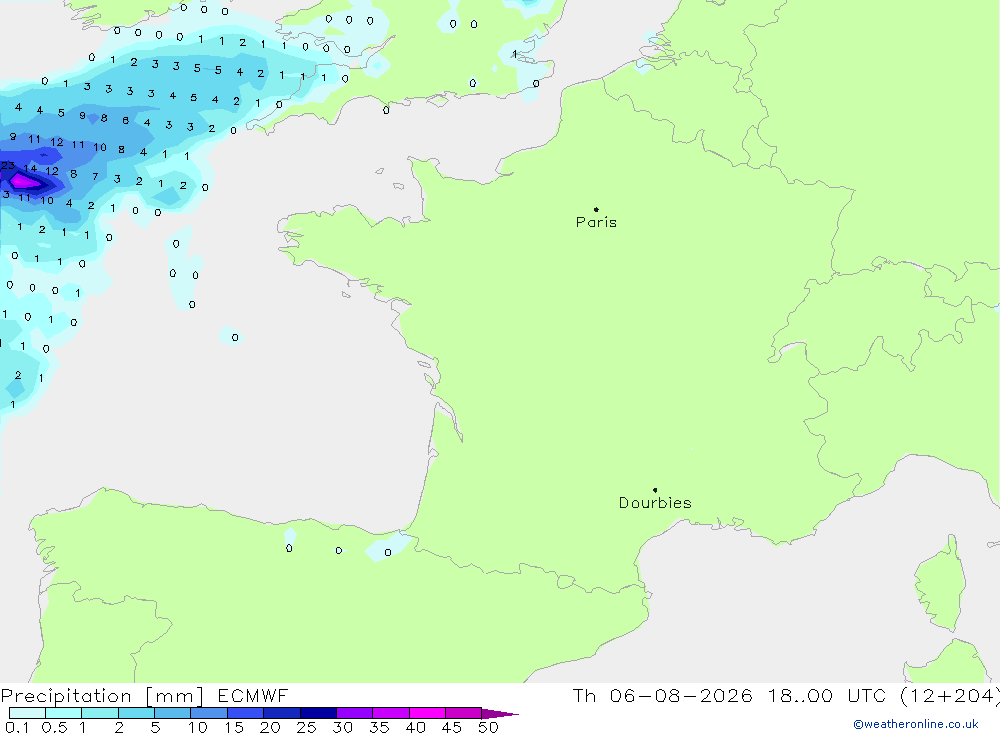Open the weatheronline.co.uk copyright link

pos(916,724)
